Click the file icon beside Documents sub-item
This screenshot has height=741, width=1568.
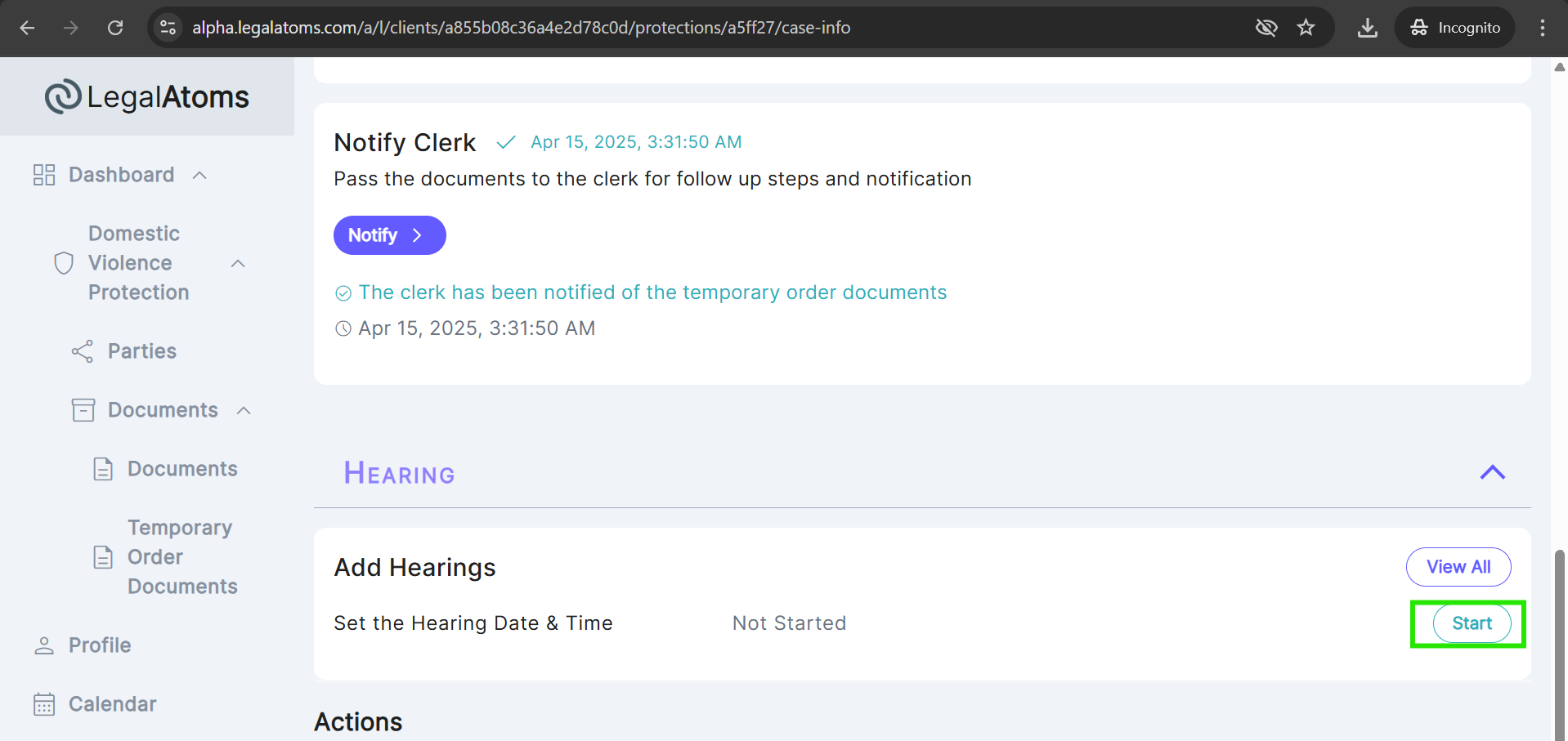pos(103,469)
